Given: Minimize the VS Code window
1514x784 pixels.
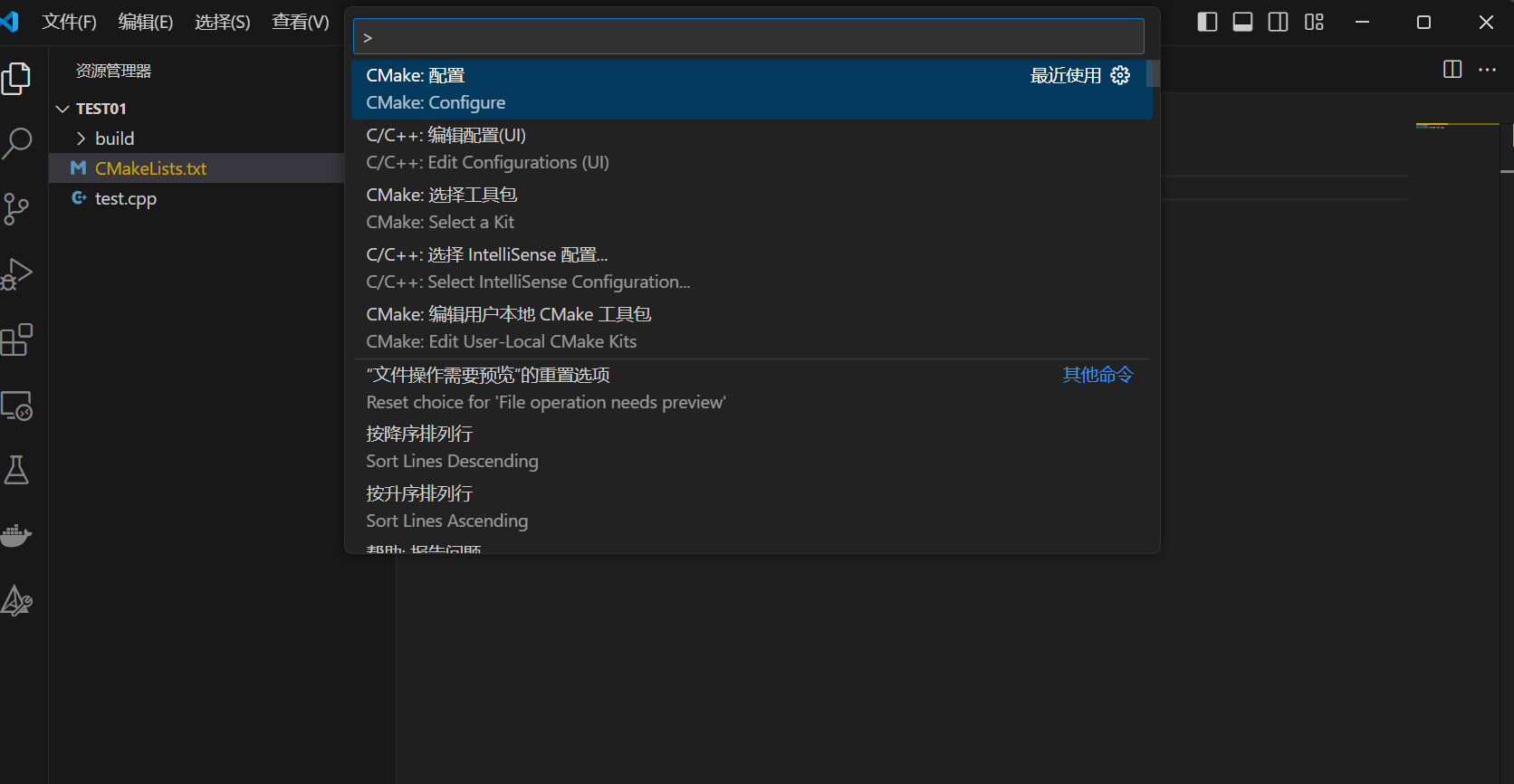Looking at the screenshot, I should pos(1362,22).
